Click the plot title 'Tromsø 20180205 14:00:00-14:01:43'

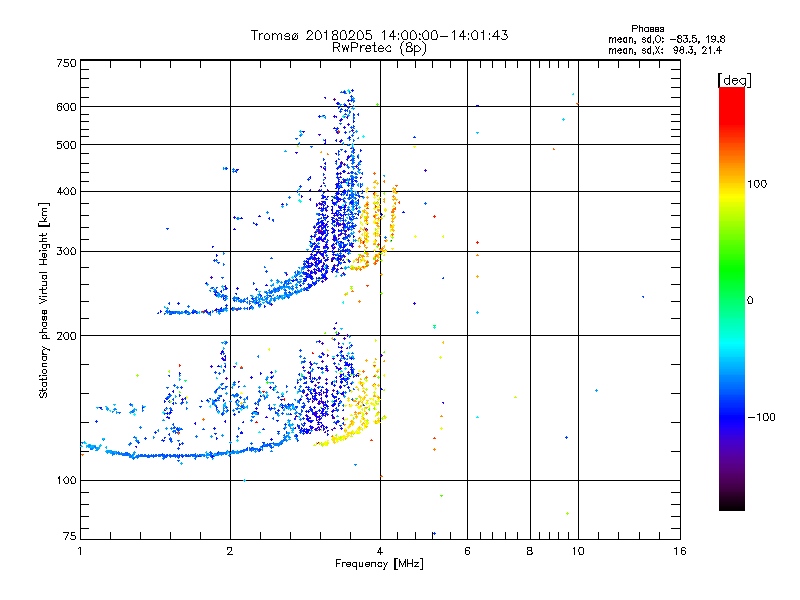click(379, 35)
